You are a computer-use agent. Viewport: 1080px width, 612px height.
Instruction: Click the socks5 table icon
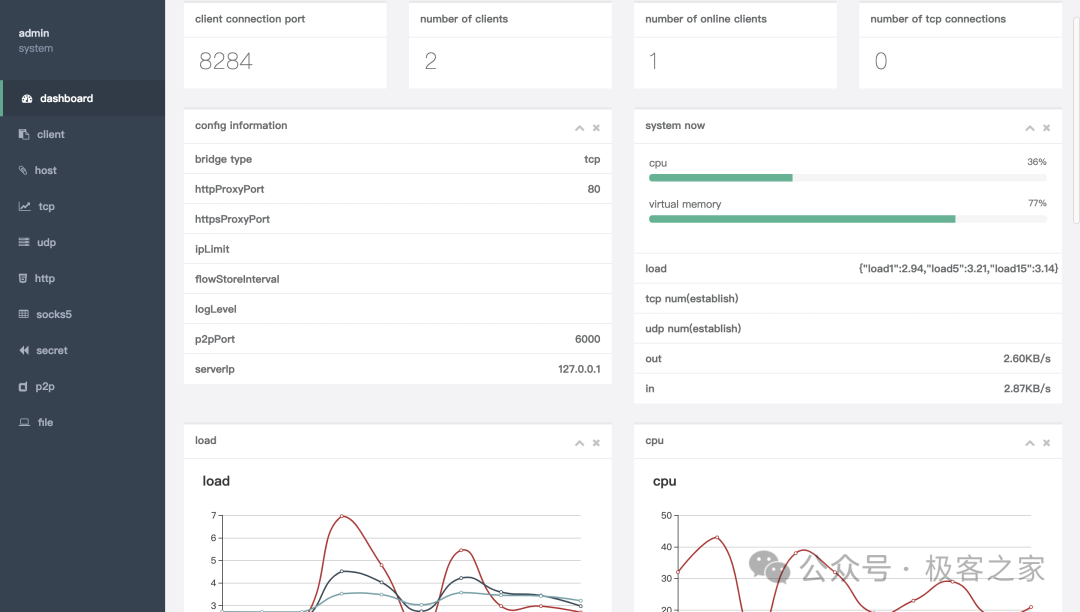click(x=24, y=315)
